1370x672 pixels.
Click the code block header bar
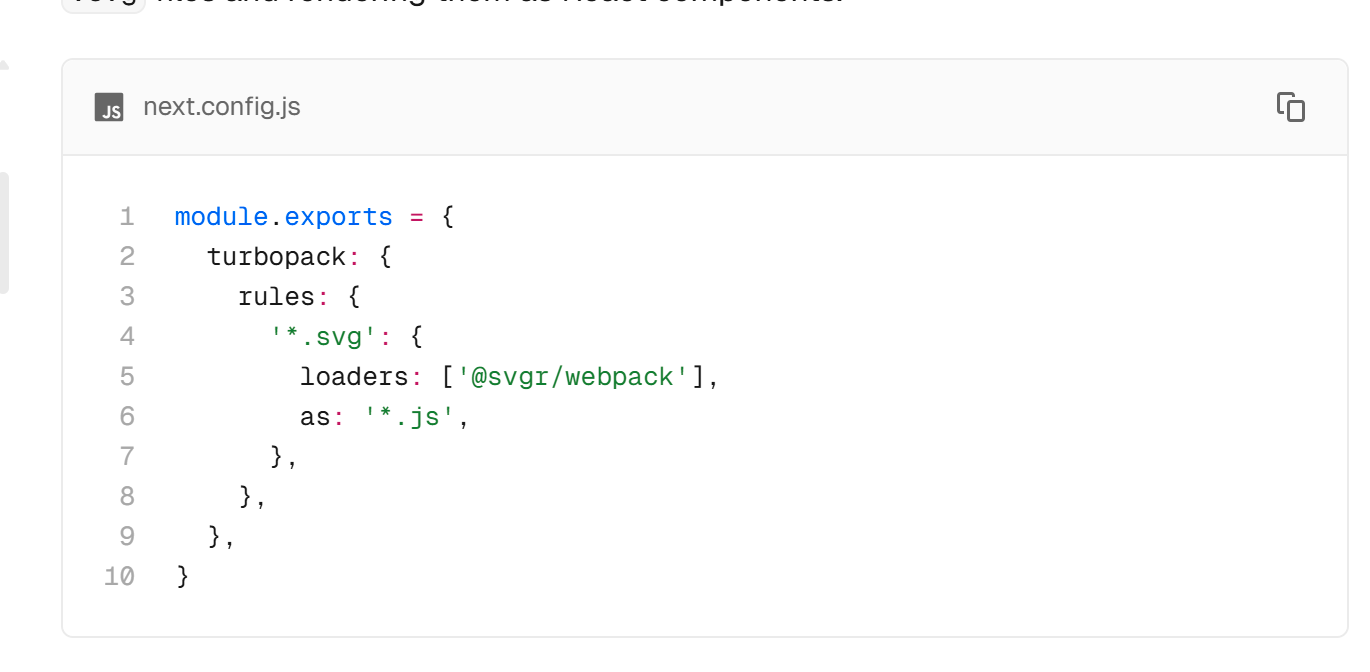click(x=700, y=107)
